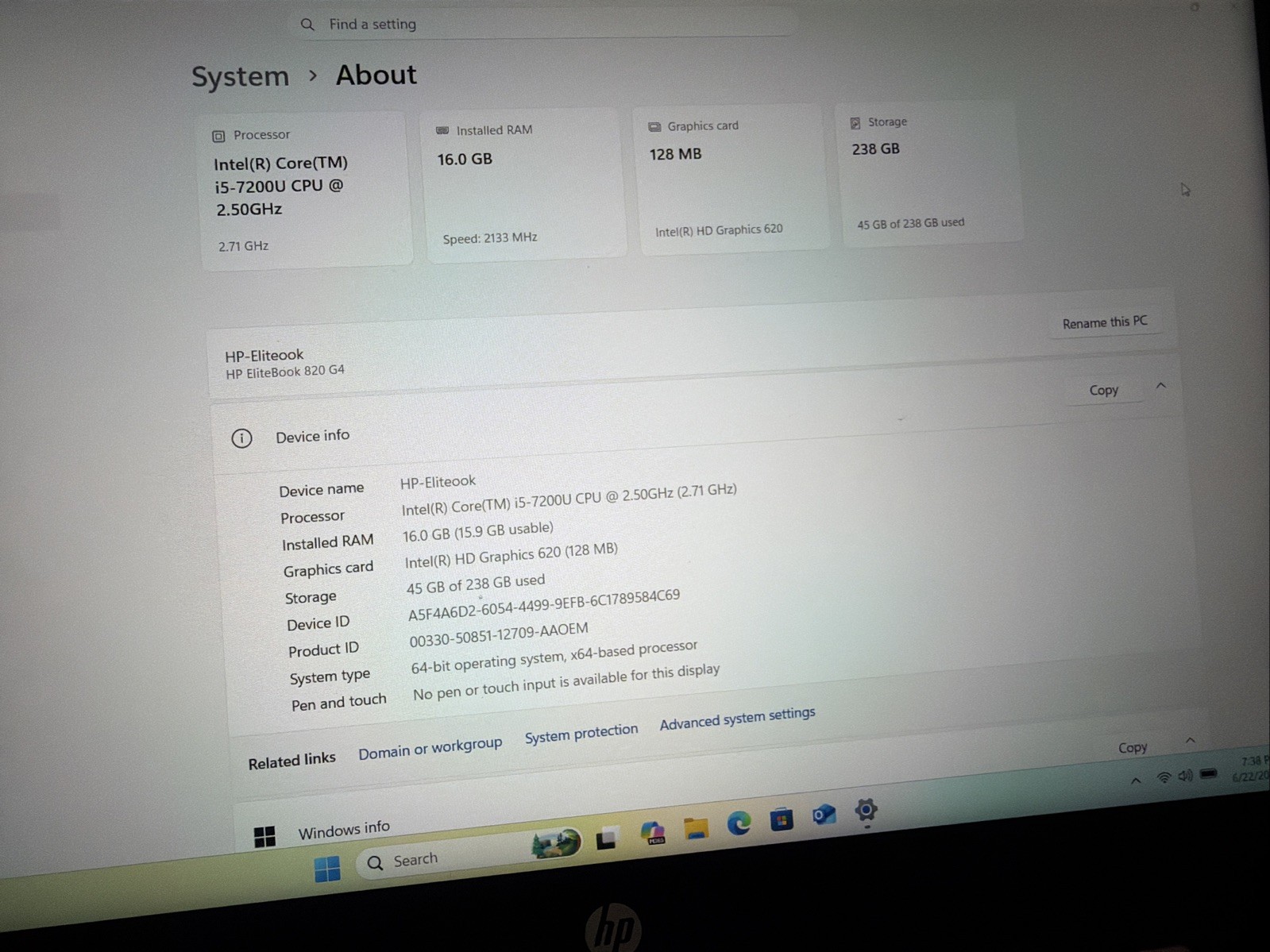This screenshot has width=1270, height=952.
Task: Copy the Windows info details
Action: point(1133,748)
